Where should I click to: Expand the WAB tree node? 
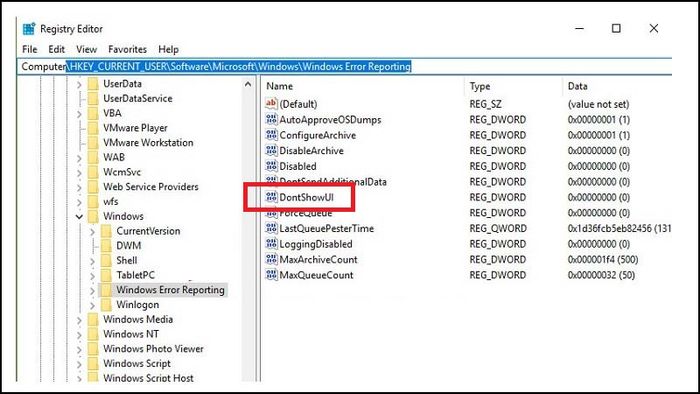click(x=79, y=158)
